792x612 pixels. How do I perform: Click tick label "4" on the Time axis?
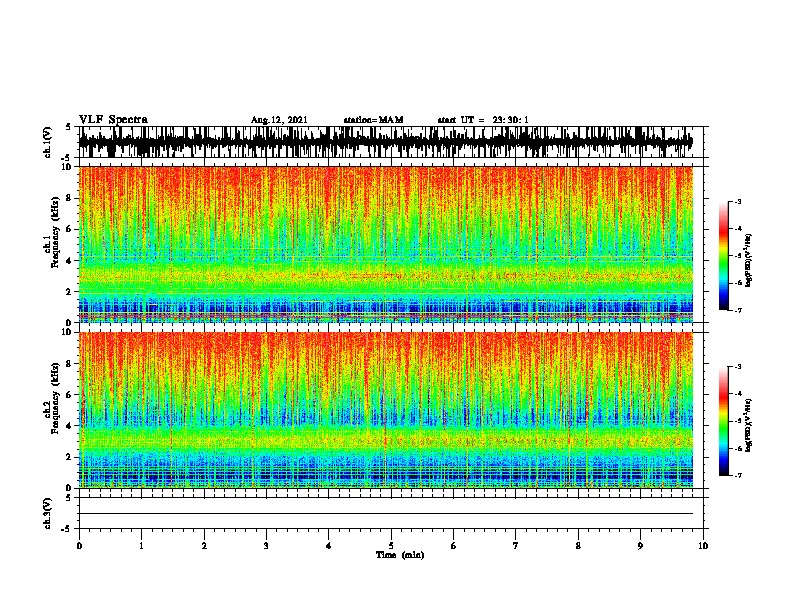click(329, 546)
